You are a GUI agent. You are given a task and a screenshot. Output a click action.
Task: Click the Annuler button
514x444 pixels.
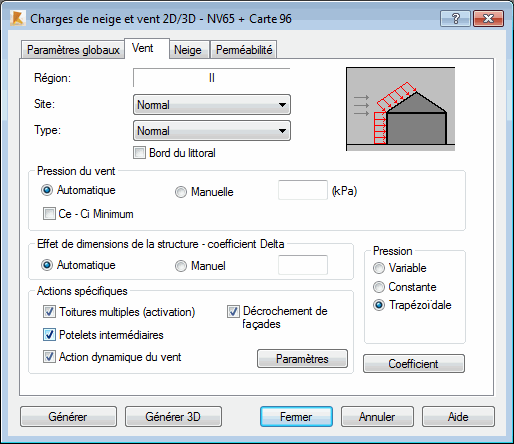coord(377,417)
